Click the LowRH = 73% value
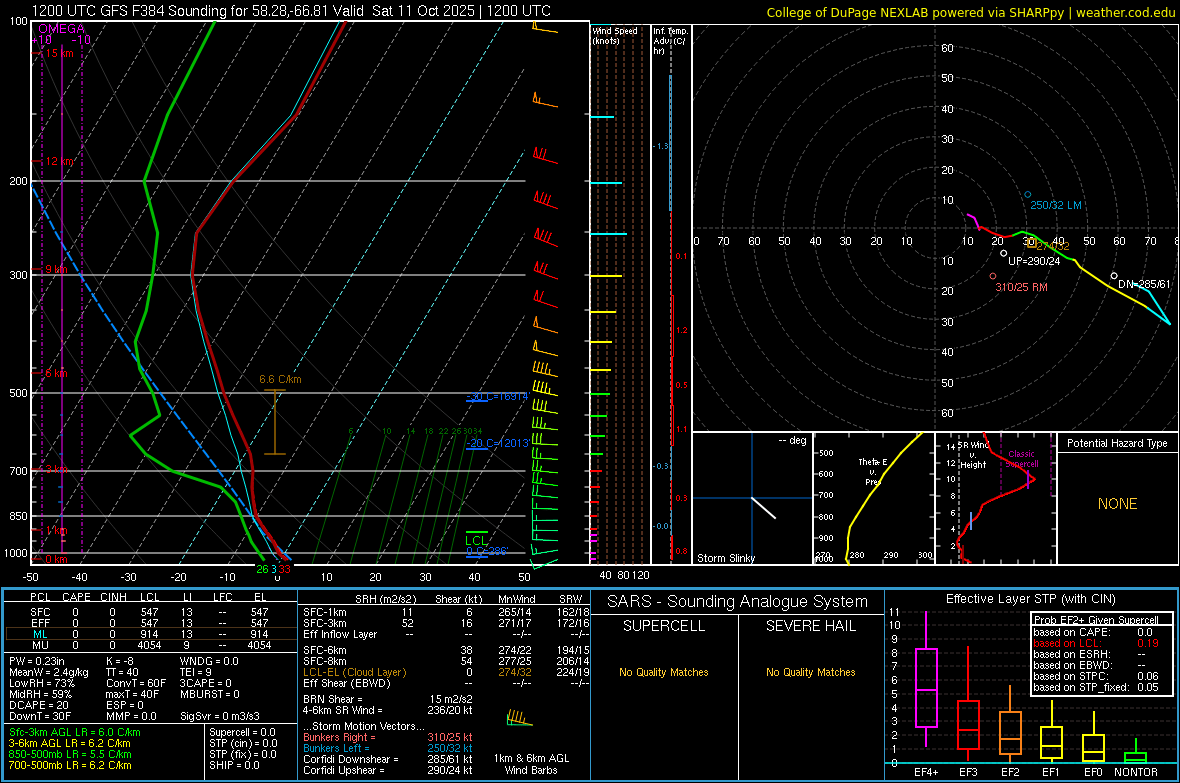1180x783 pixels. click(41, 683)
